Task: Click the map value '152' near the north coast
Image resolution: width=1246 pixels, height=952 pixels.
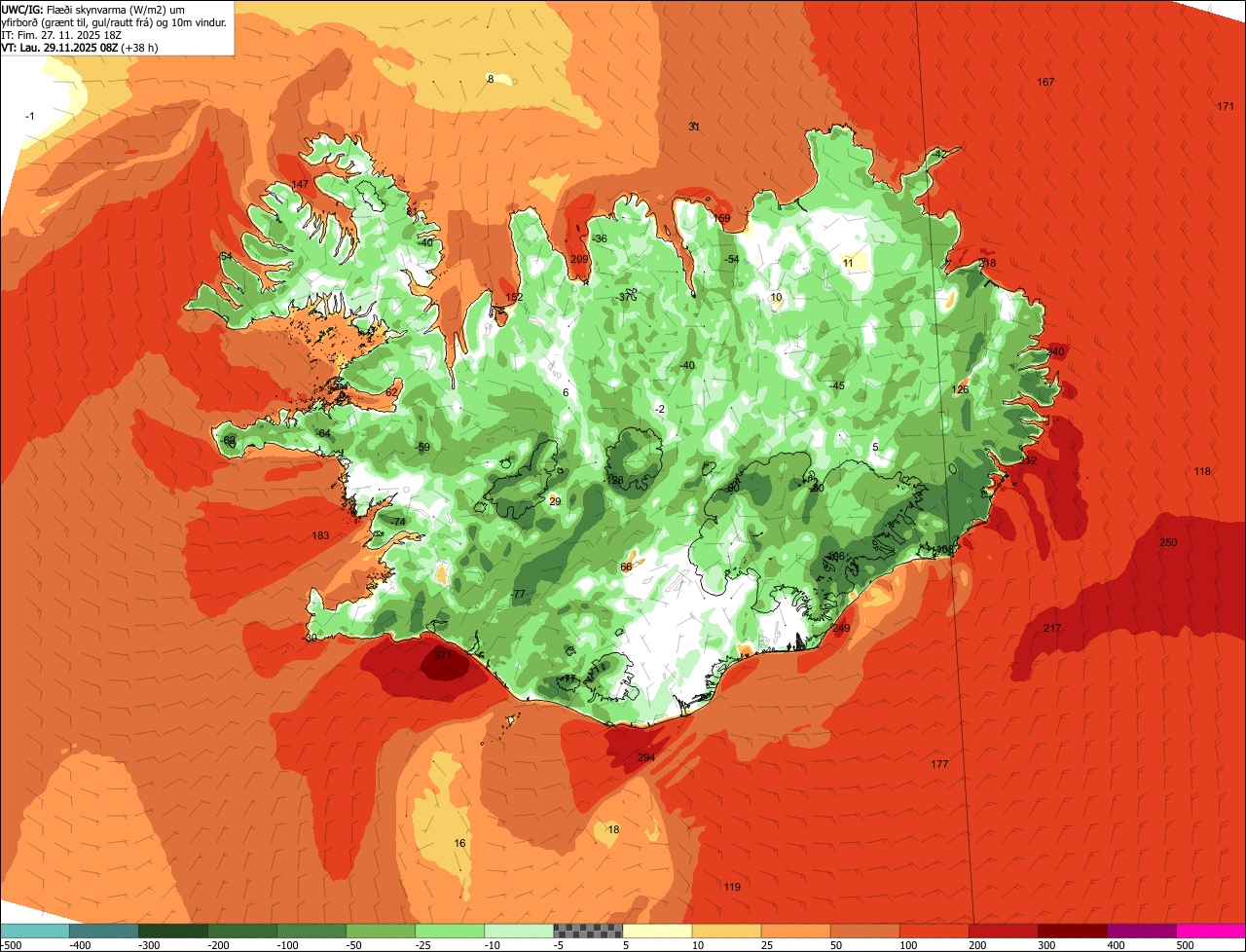Action: (x=514, y=297)
